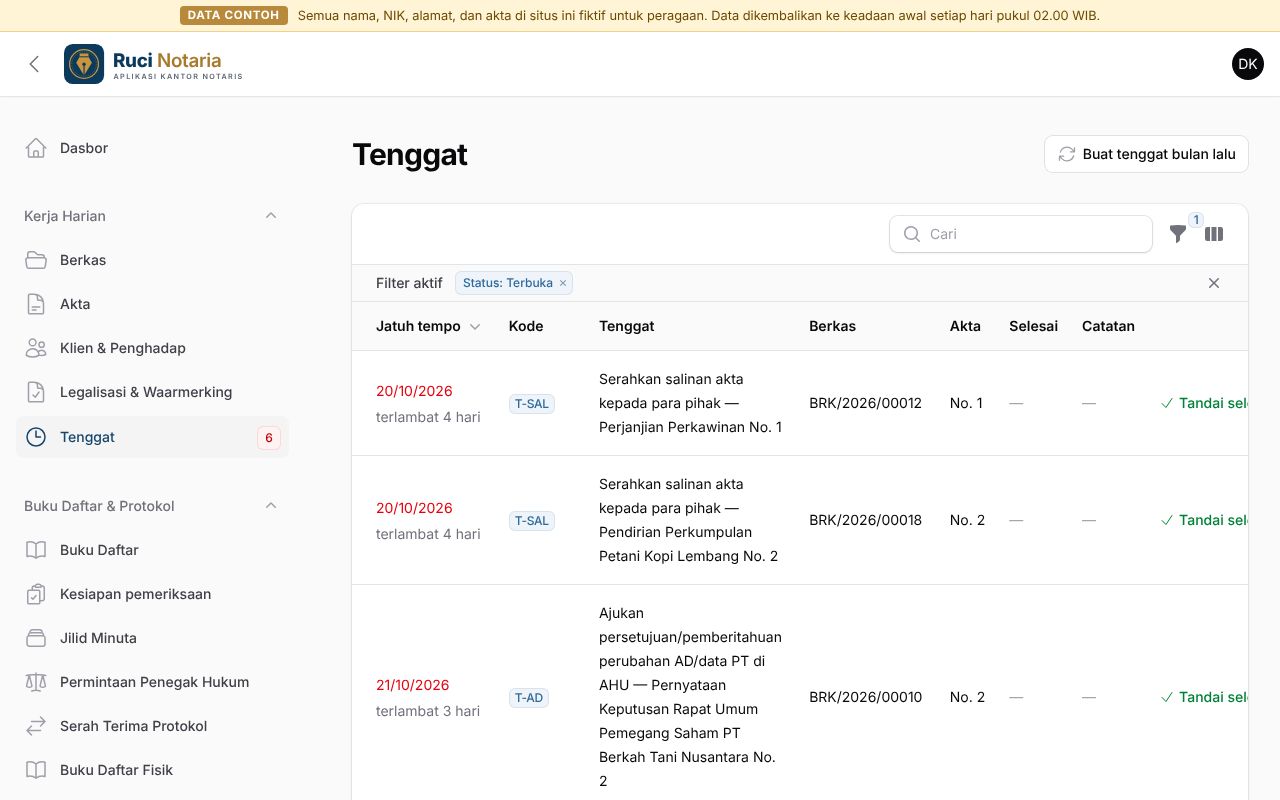Click the Kesiapan pemeriksaan clipboard icon
1280x800 pixels.
point(36,594)
